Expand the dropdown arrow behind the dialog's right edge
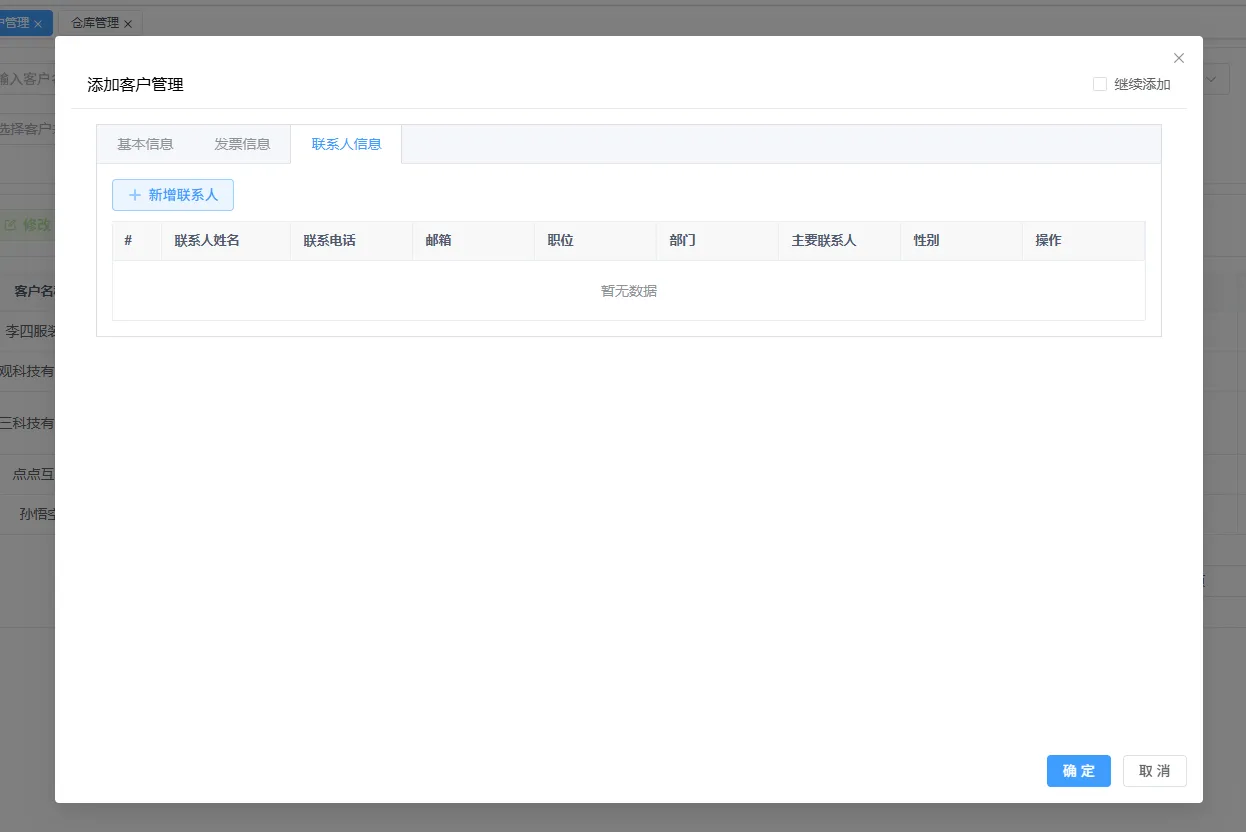1246x832 pixels. pos(1213,80)
